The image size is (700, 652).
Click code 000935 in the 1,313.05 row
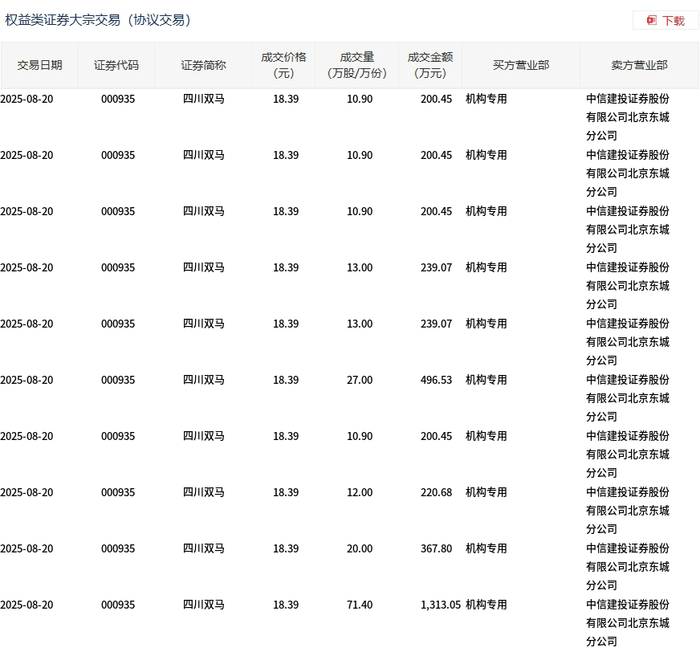coord(118,605)
